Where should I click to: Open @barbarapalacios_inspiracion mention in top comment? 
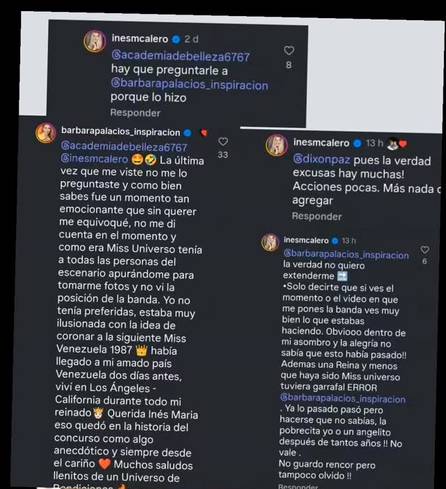190,84
